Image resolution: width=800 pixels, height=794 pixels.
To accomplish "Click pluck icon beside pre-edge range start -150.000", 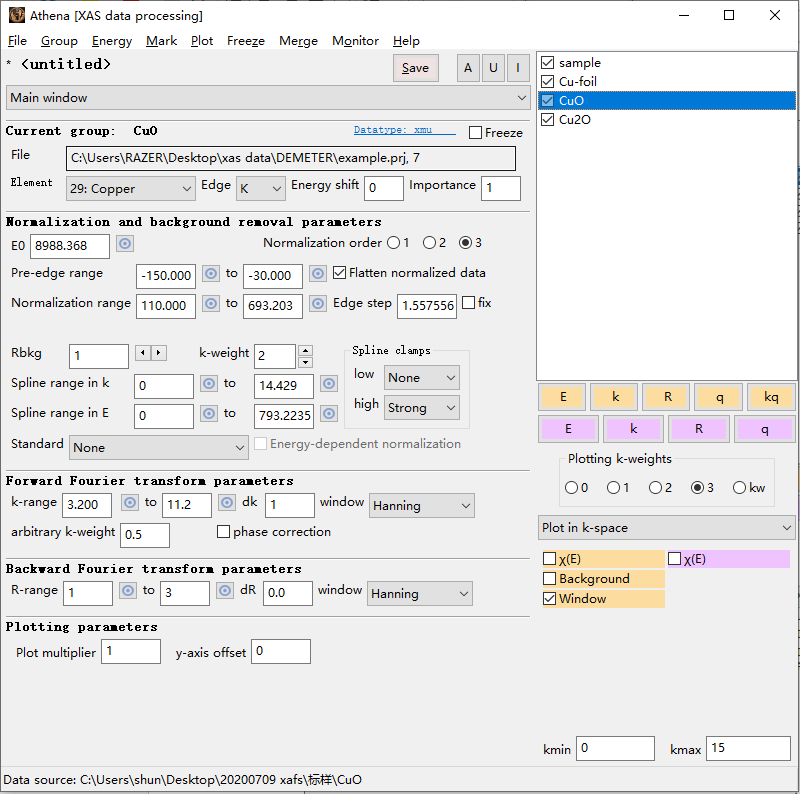I will (x=211, y=274).
